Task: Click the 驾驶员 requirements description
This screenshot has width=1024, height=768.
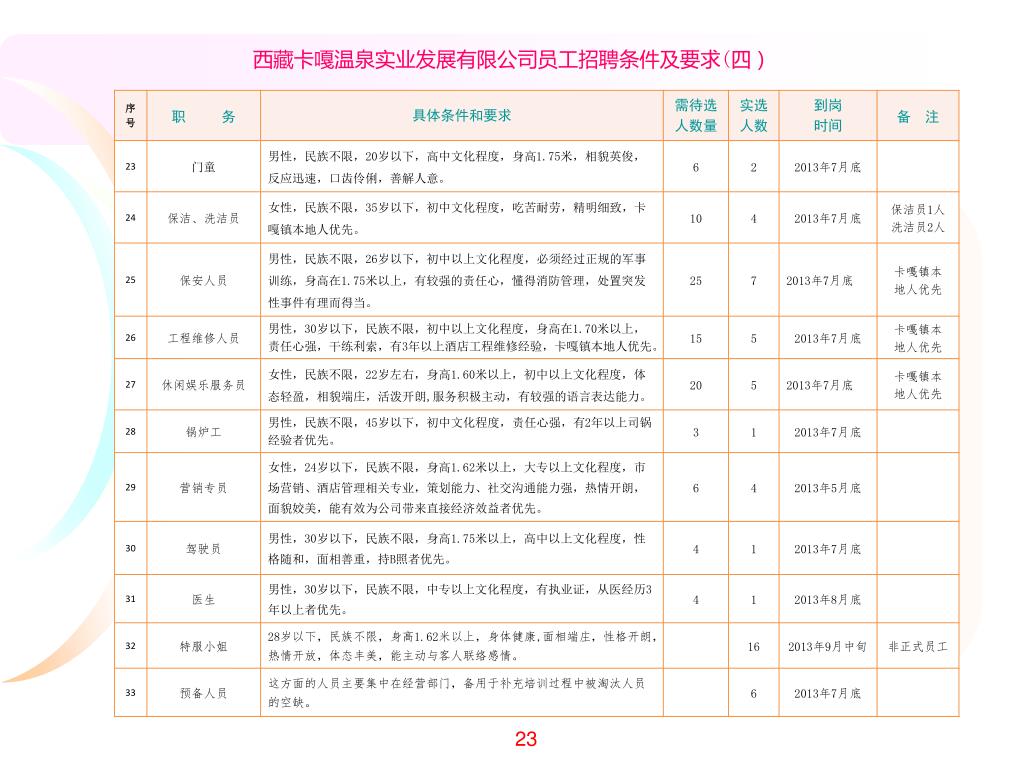Action: coord(457,549)
